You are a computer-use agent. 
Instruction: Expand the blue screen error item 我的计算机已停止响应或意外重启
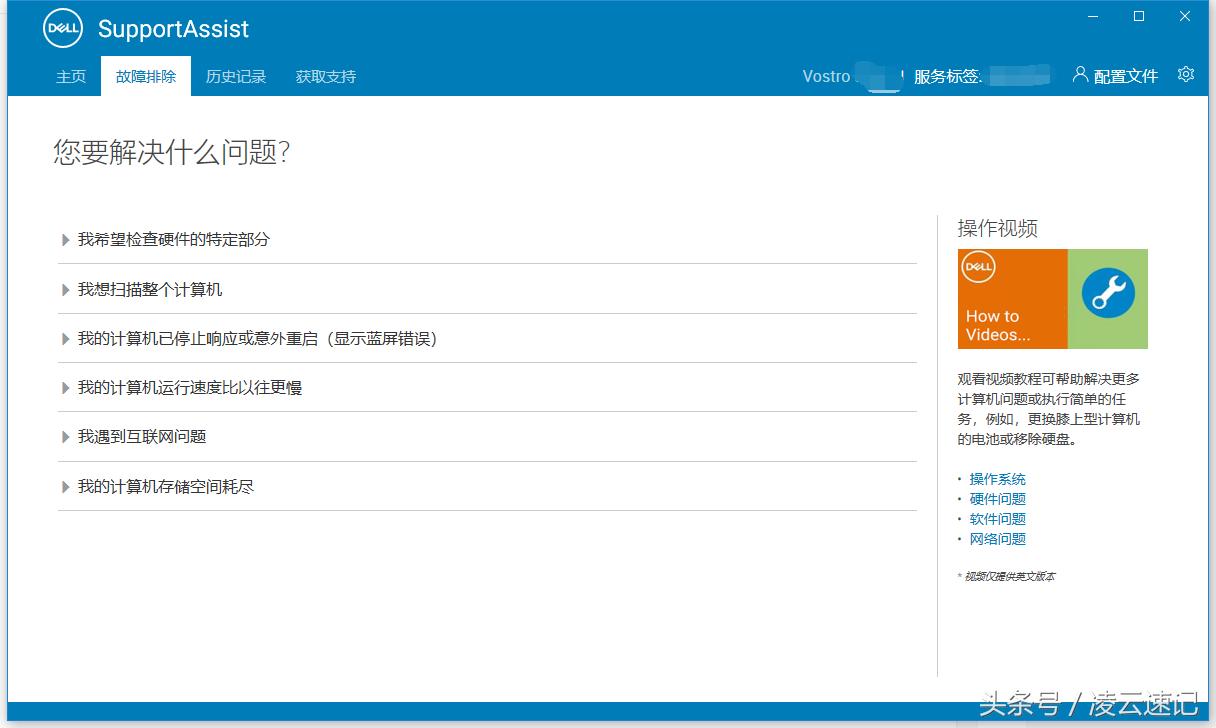click(x=250, y=338)
